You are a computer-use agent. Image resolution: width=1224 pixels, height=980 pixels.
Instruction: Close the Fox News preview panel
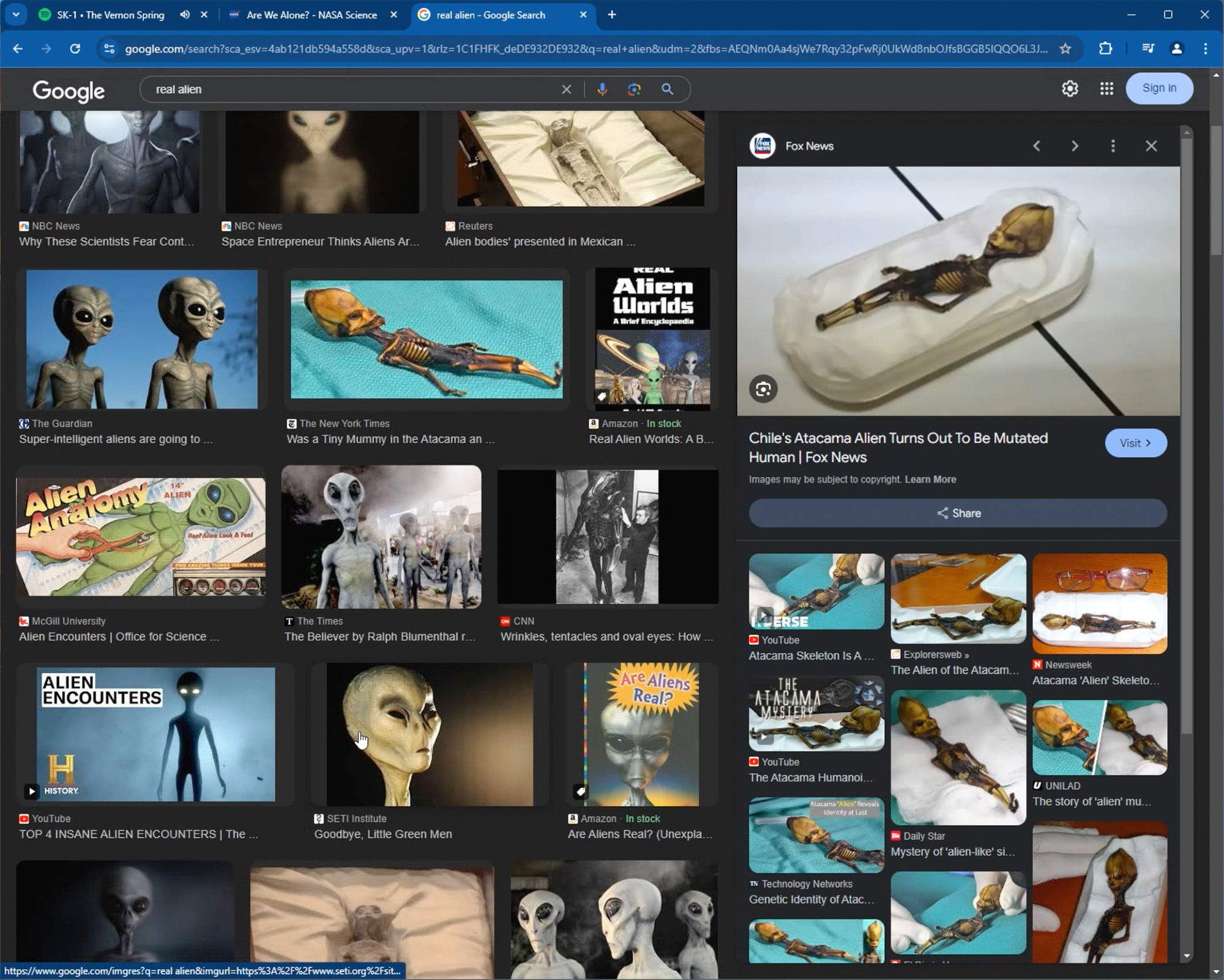[1151, 146]
